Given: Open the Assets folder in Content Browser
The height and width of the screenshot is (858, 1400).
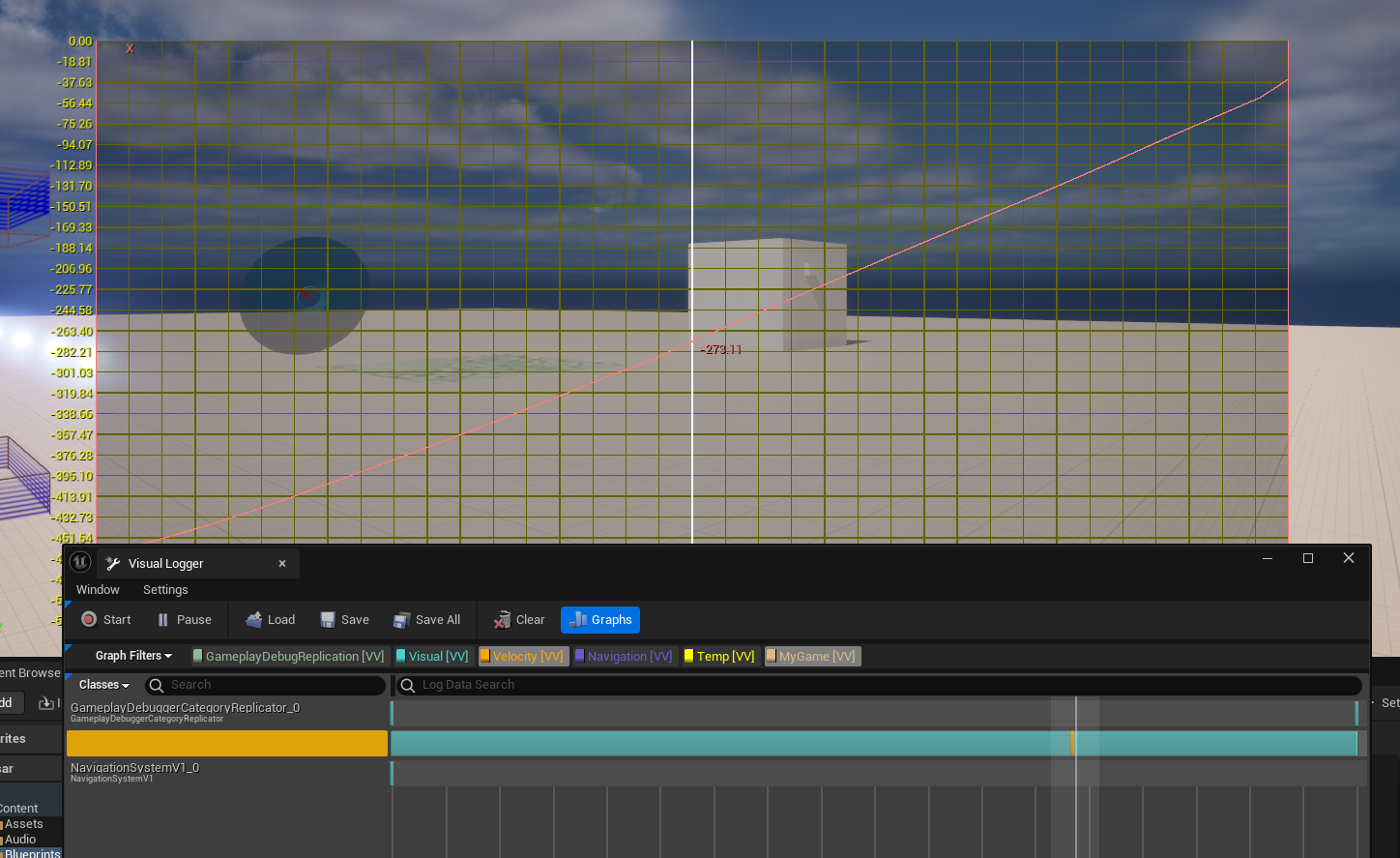Looking at the screenshot, I should pos(23,824).
